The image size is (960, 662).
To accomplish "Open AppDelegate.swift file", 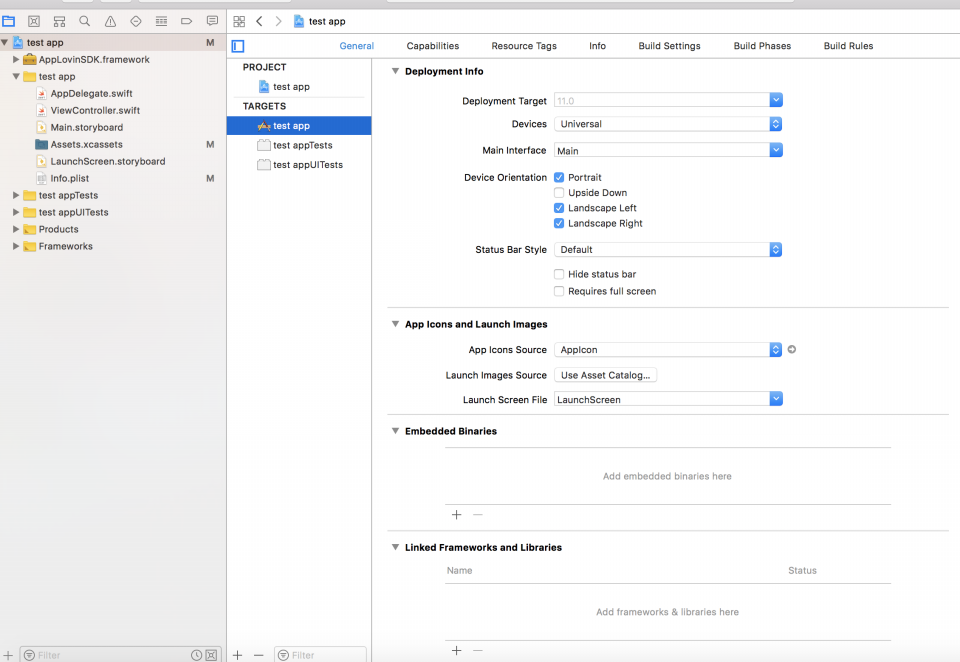I will pos(91,94).
